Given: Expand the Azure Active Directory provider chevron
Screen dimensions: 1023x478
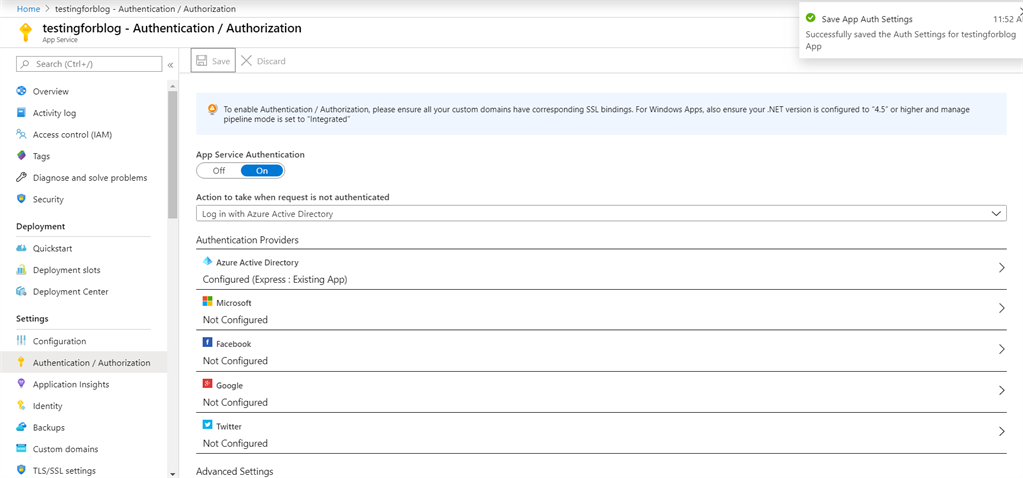Looking at the screenshot, I should 1001,268.
